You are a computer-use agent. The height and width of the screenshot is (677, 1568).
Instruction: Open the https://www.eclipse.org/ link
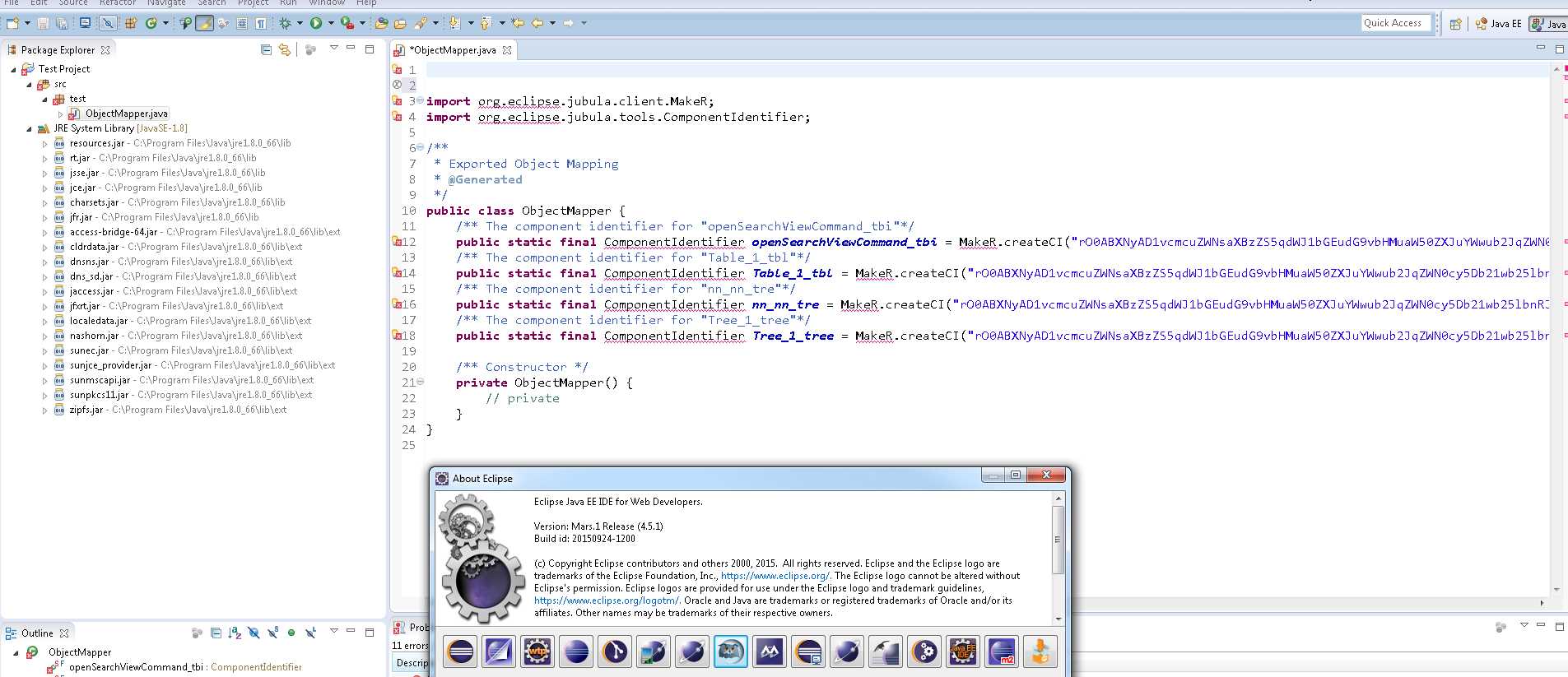(776, 576)
